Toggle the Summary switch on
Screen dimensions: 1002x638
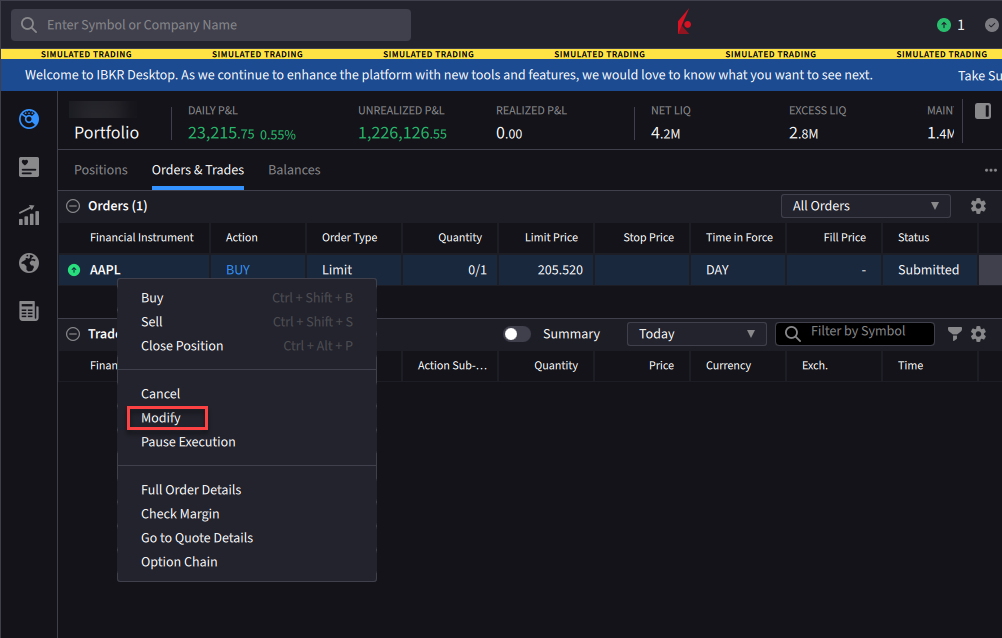click(516, 334)
